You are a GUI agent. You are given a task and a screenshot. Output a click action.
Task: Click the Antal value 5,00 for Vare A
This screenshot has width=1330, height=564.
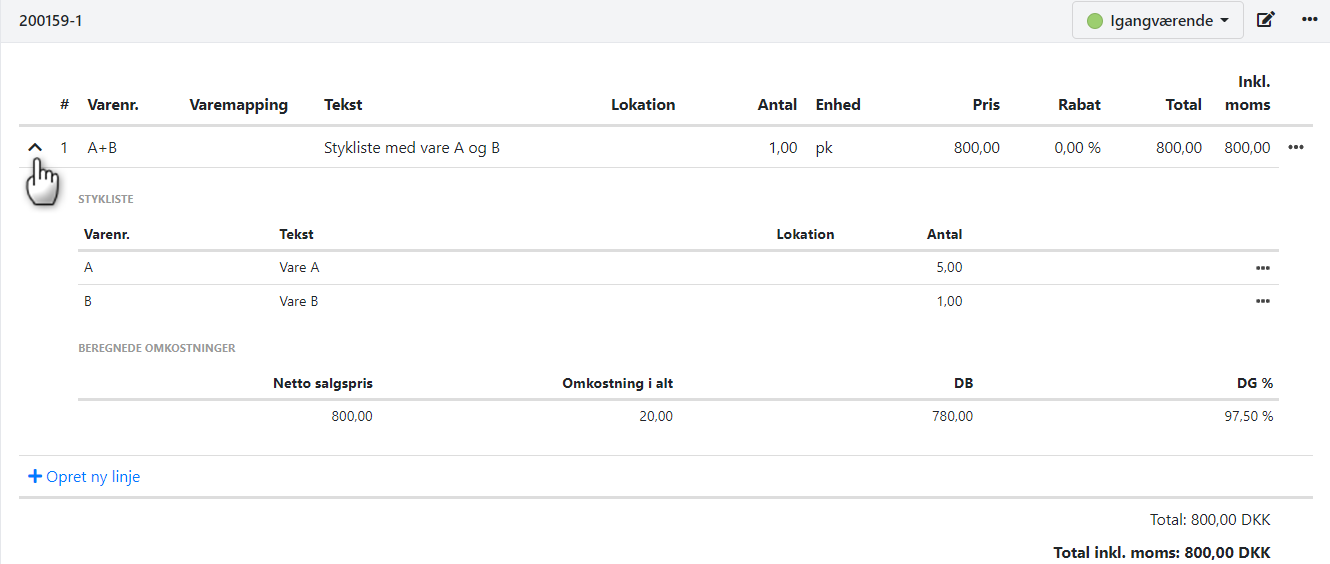[946, 268]
